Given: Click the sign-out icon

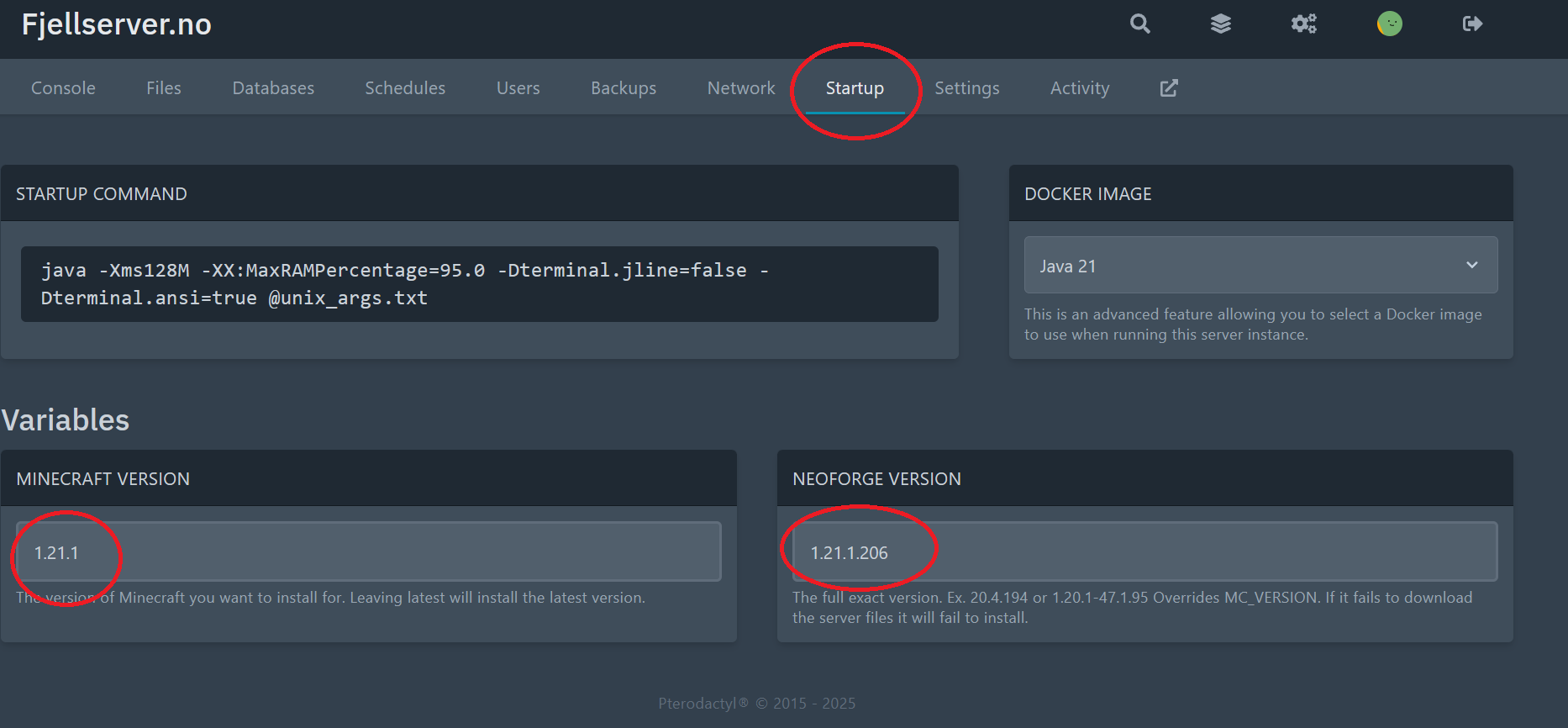Looking at the screenshot, I should pyautogui.click(x=1472, y=24).
